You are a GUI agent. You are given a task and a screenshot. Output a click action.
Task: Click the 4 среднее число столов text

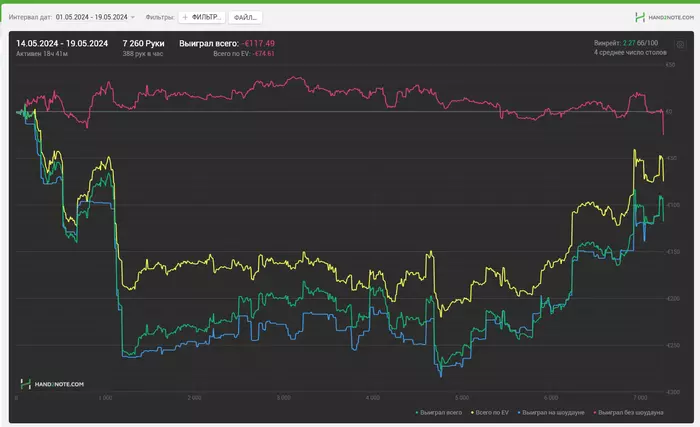(x=630, y=52)
